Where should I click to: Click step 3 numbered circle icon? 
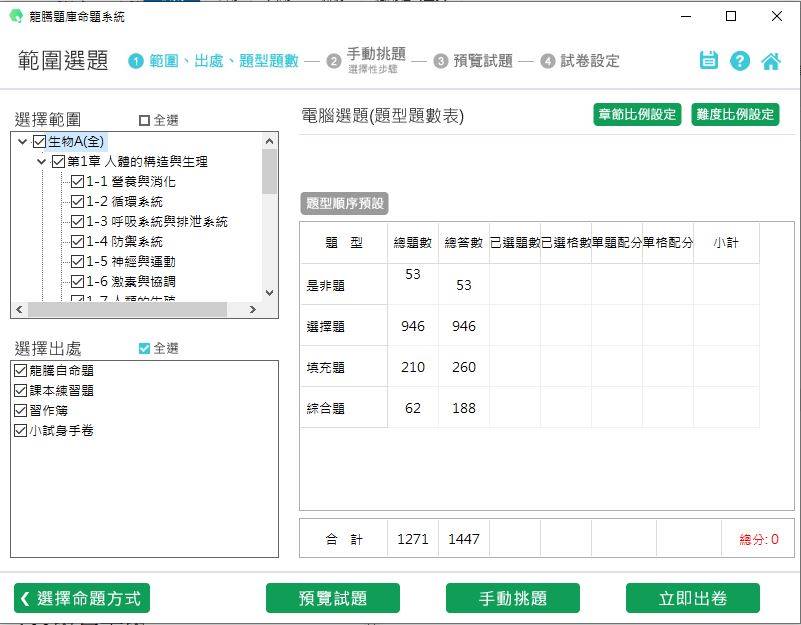[440, 61]
